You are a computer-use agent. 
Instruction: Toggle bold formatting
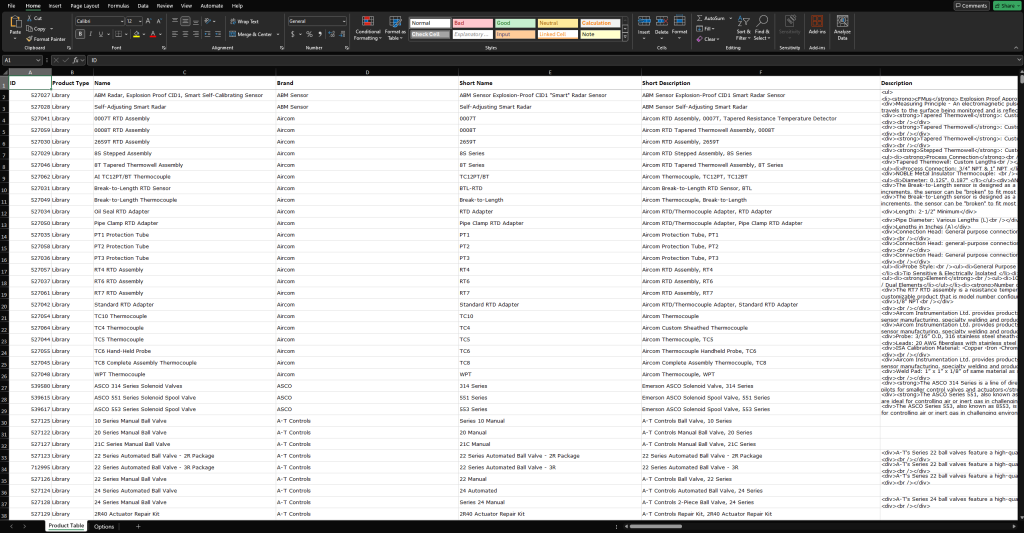coord(80,33)
